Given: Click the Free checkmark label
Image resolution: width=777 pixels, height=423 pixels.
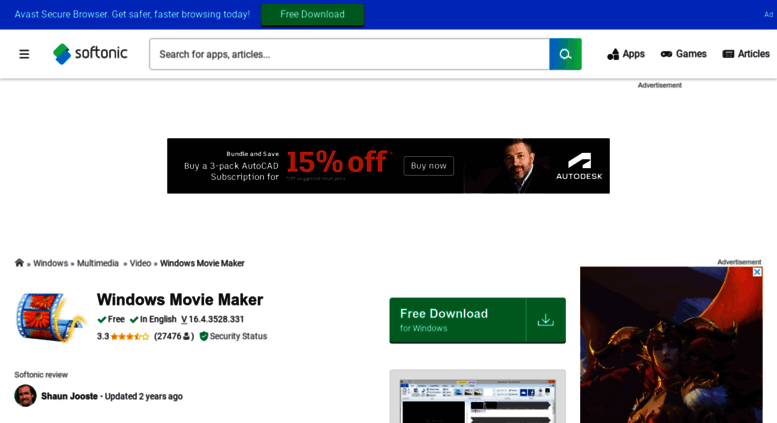Looking at the screenshot, I should point(111,319).
